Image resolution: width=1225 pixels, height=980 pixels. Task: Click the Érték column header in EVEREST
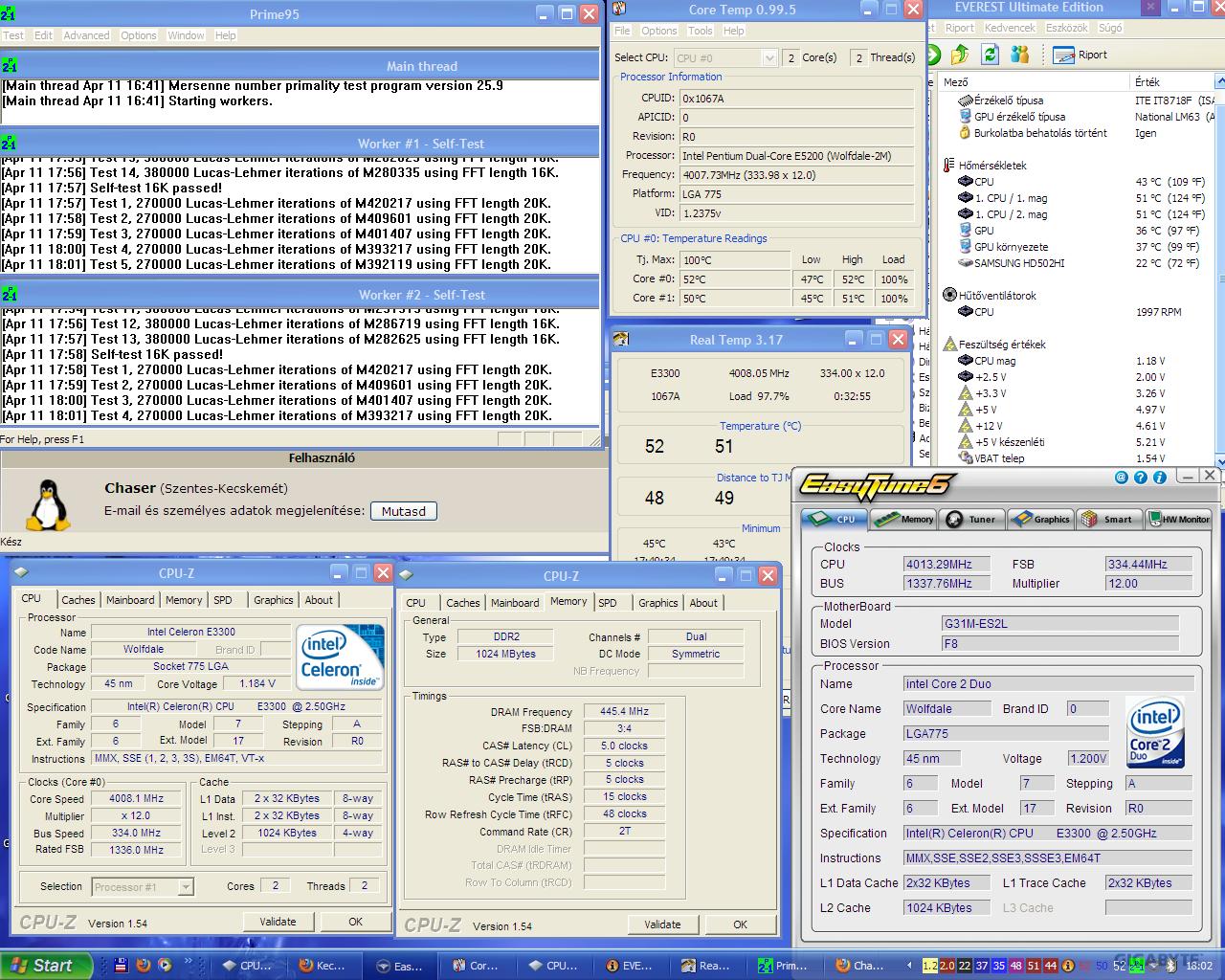pos(1172,82)
